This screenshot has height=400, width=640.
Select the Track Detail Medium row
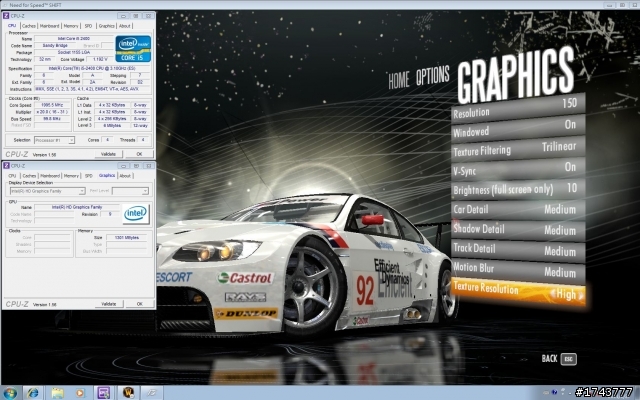[518, 250]
